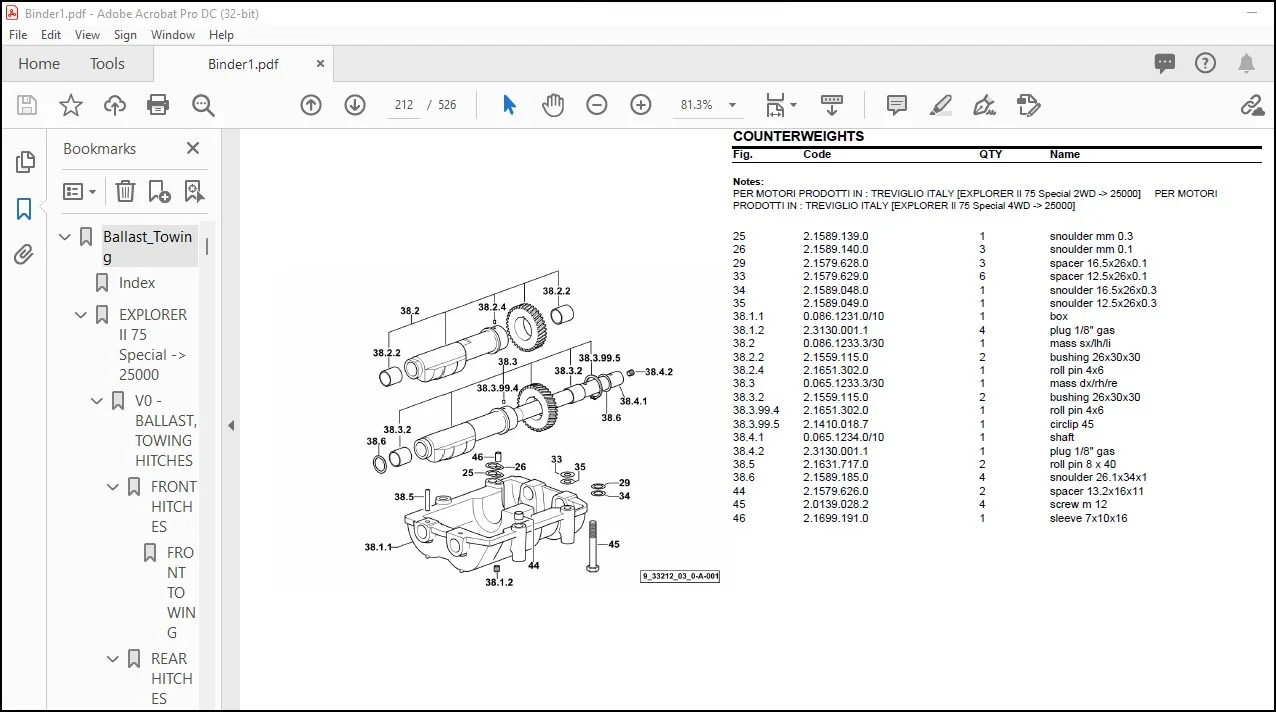Screen dimensions: 1276x712
Task: Open the File menu
Action: [18, 34]
